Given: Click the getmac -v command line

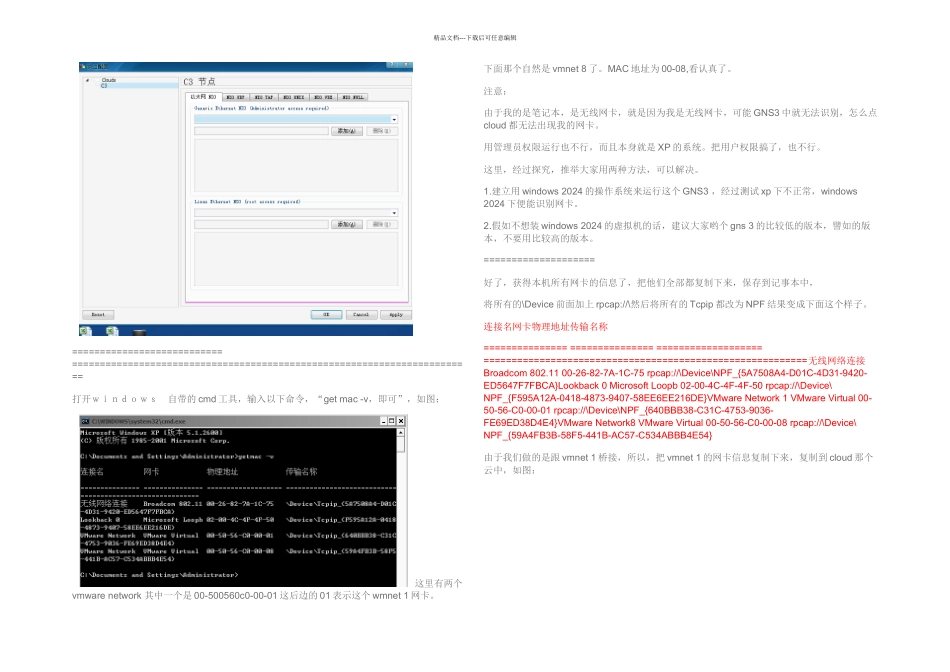Looking at the screenshot, I should [x=178, y=457].
